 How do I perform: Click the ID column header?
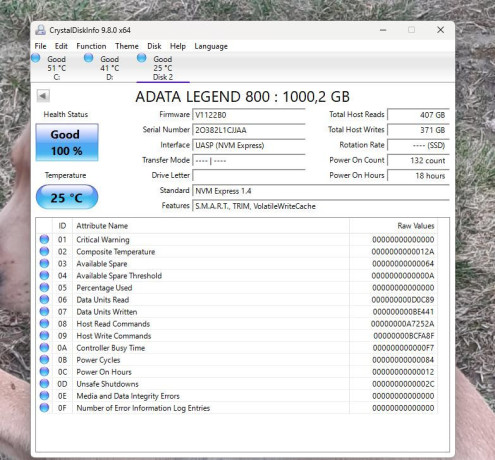[x=62, y=226]
